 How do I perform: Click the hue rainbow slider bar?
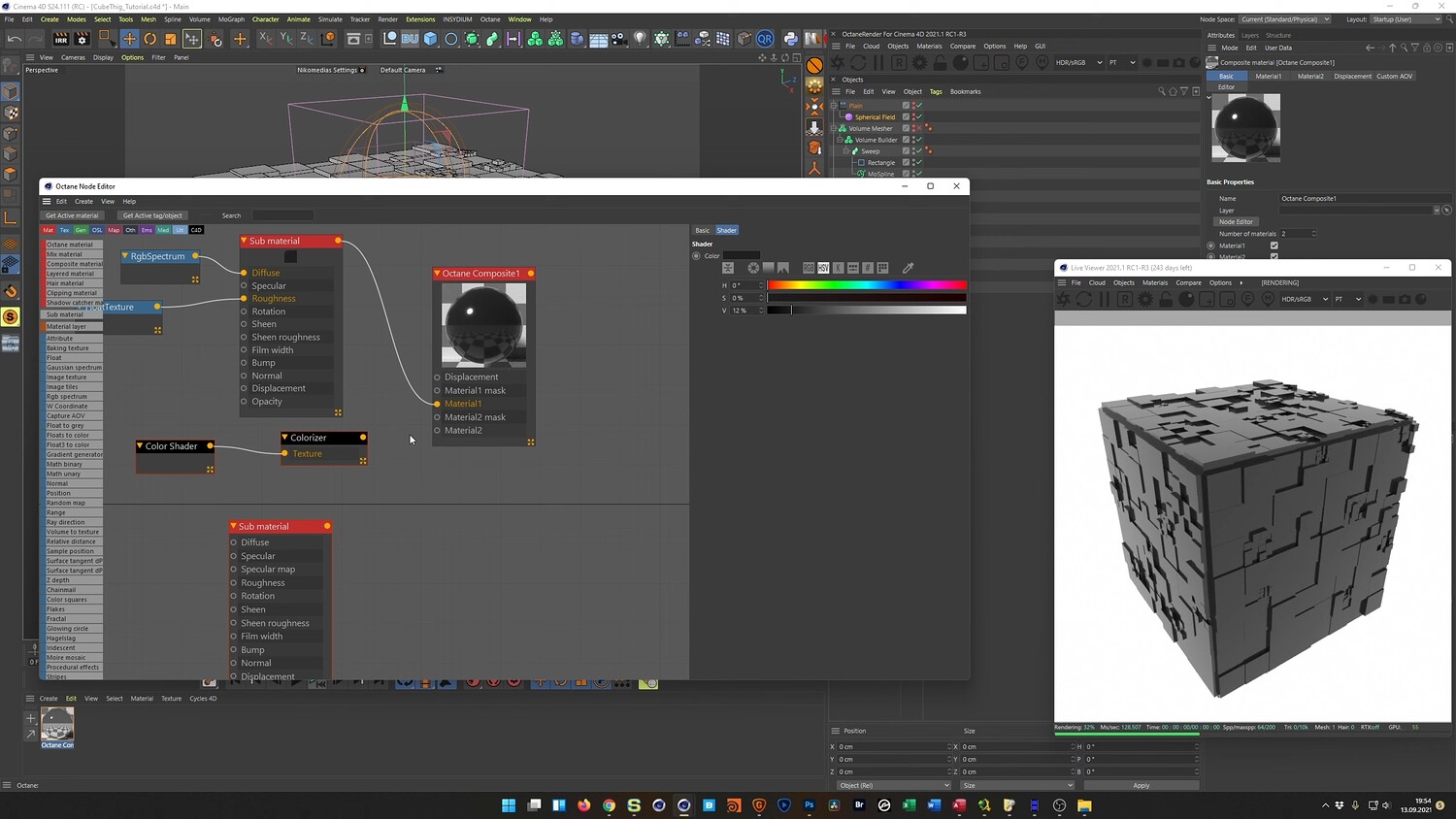(x=866, y=285)
